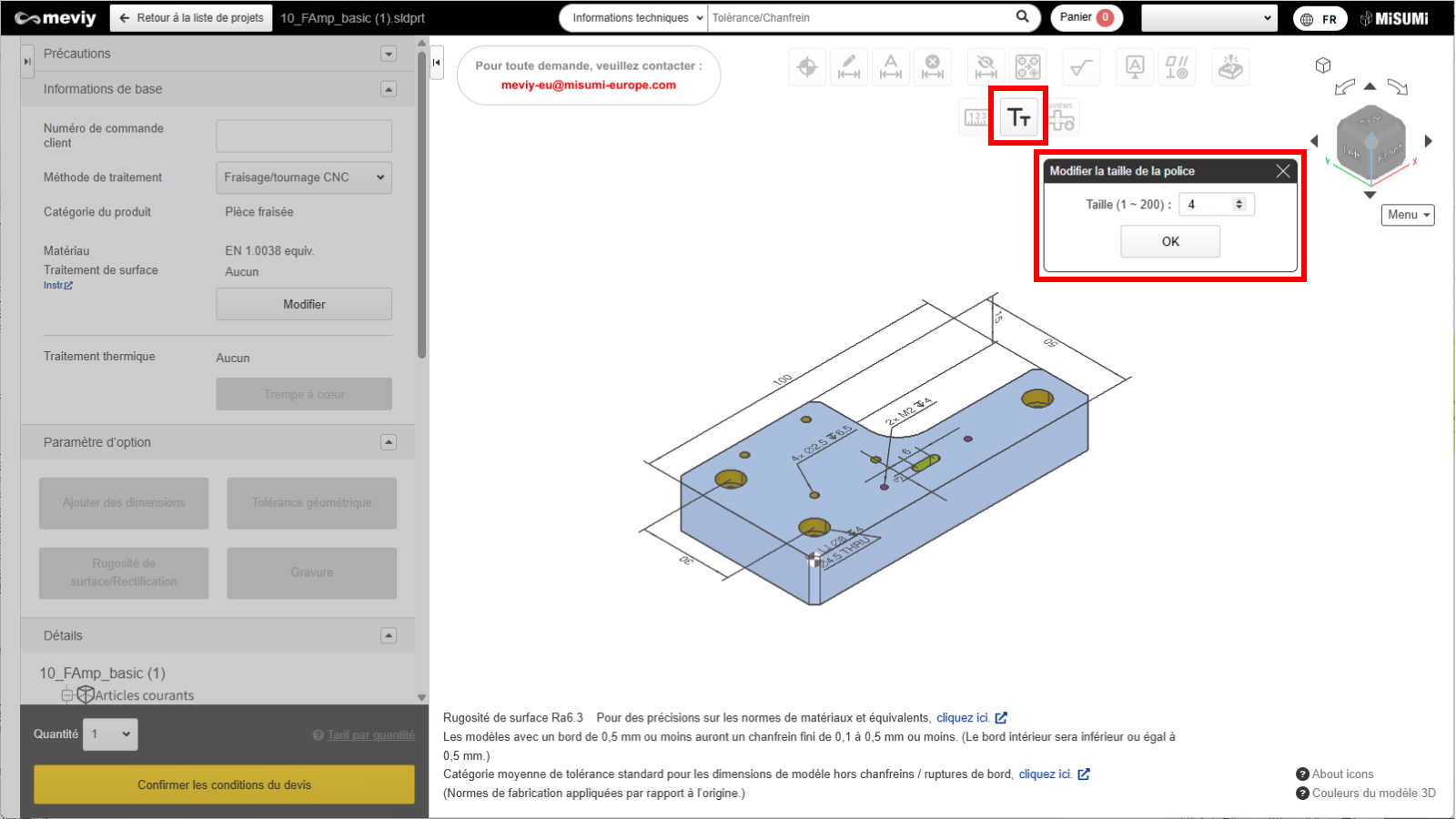Open the Méthode de traitement dropdown

coord(304,177)
